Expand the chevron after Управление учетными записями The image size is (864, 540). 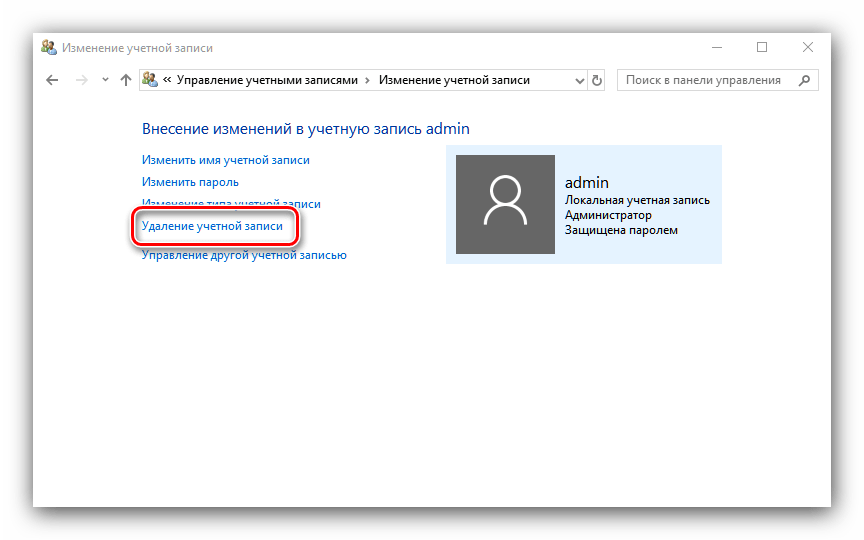coord(368,80)
